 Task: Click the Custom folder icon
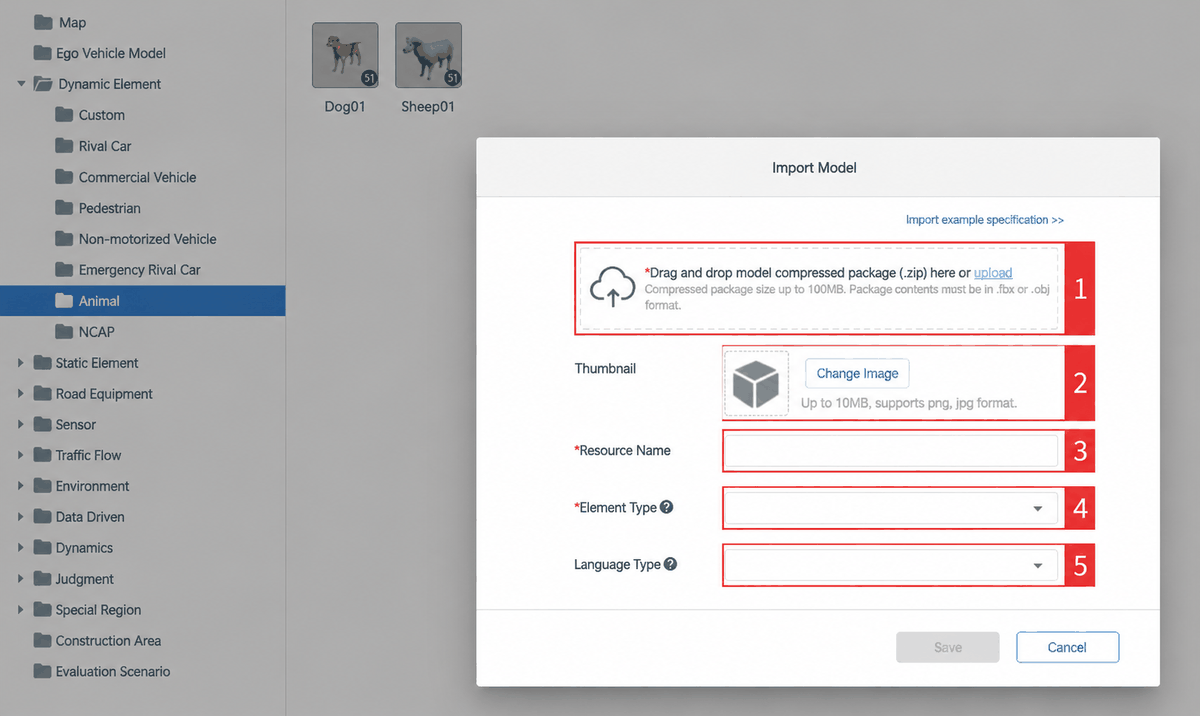pos(64,115)
